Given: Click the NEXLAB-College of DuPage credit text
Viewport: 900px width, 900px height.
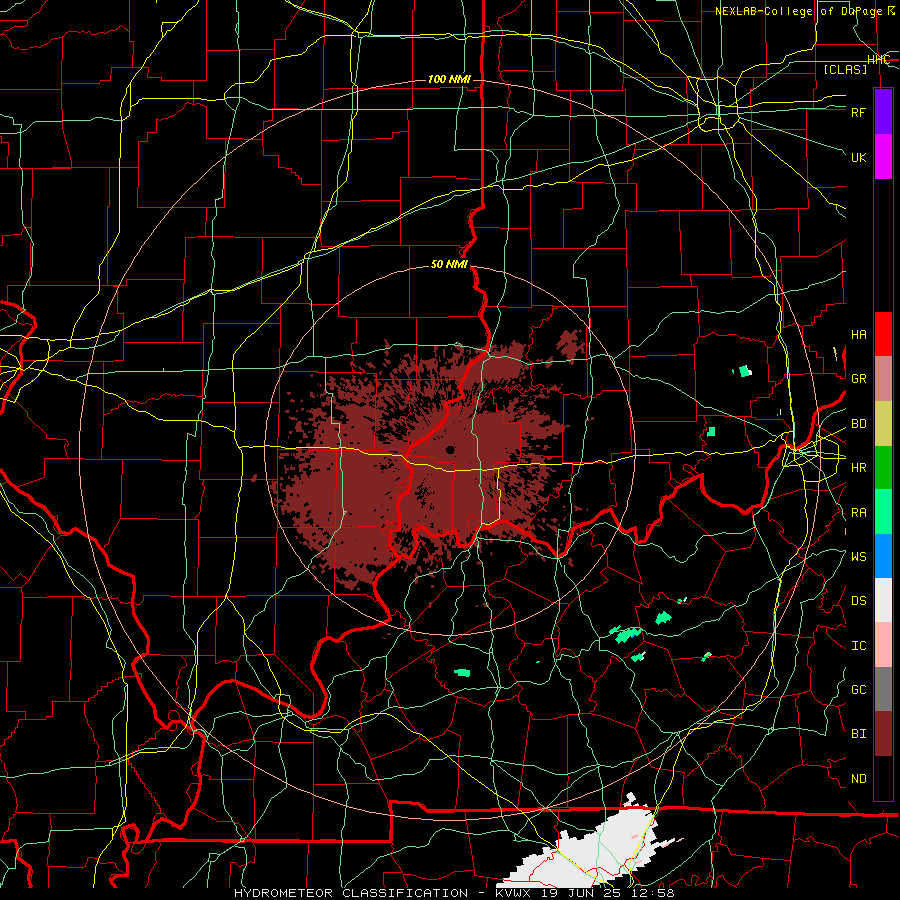Looking at the screenshot, I should click(805, 11).
